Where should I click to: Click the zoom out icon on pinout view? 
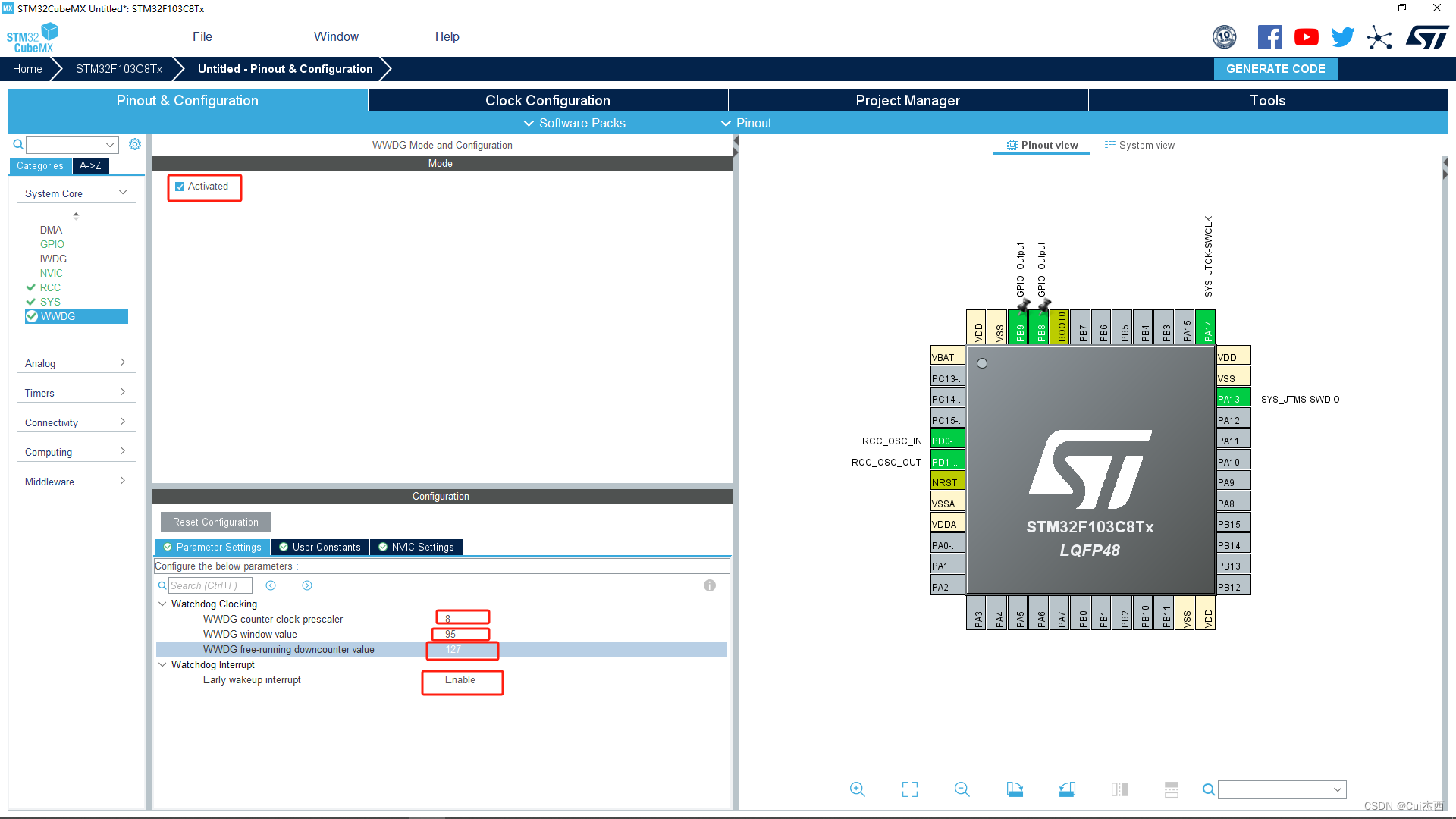(x=961, y=789)
